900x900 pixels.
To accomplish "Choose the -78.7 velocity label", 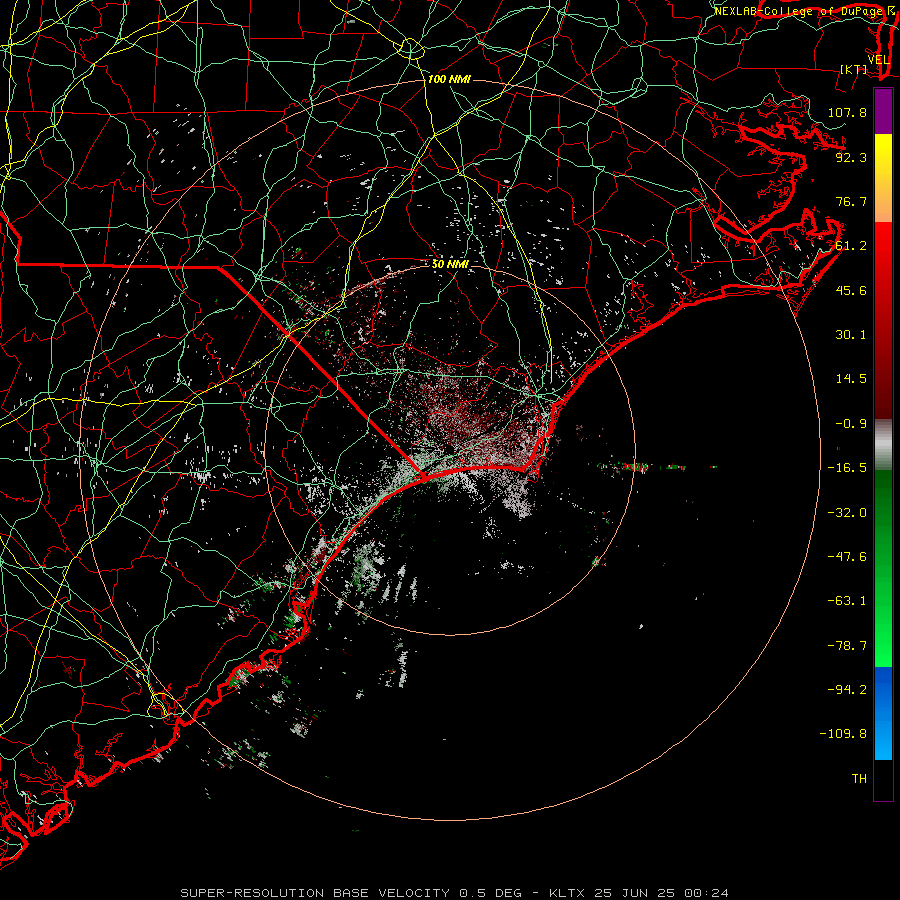I will tap(847, 646).
